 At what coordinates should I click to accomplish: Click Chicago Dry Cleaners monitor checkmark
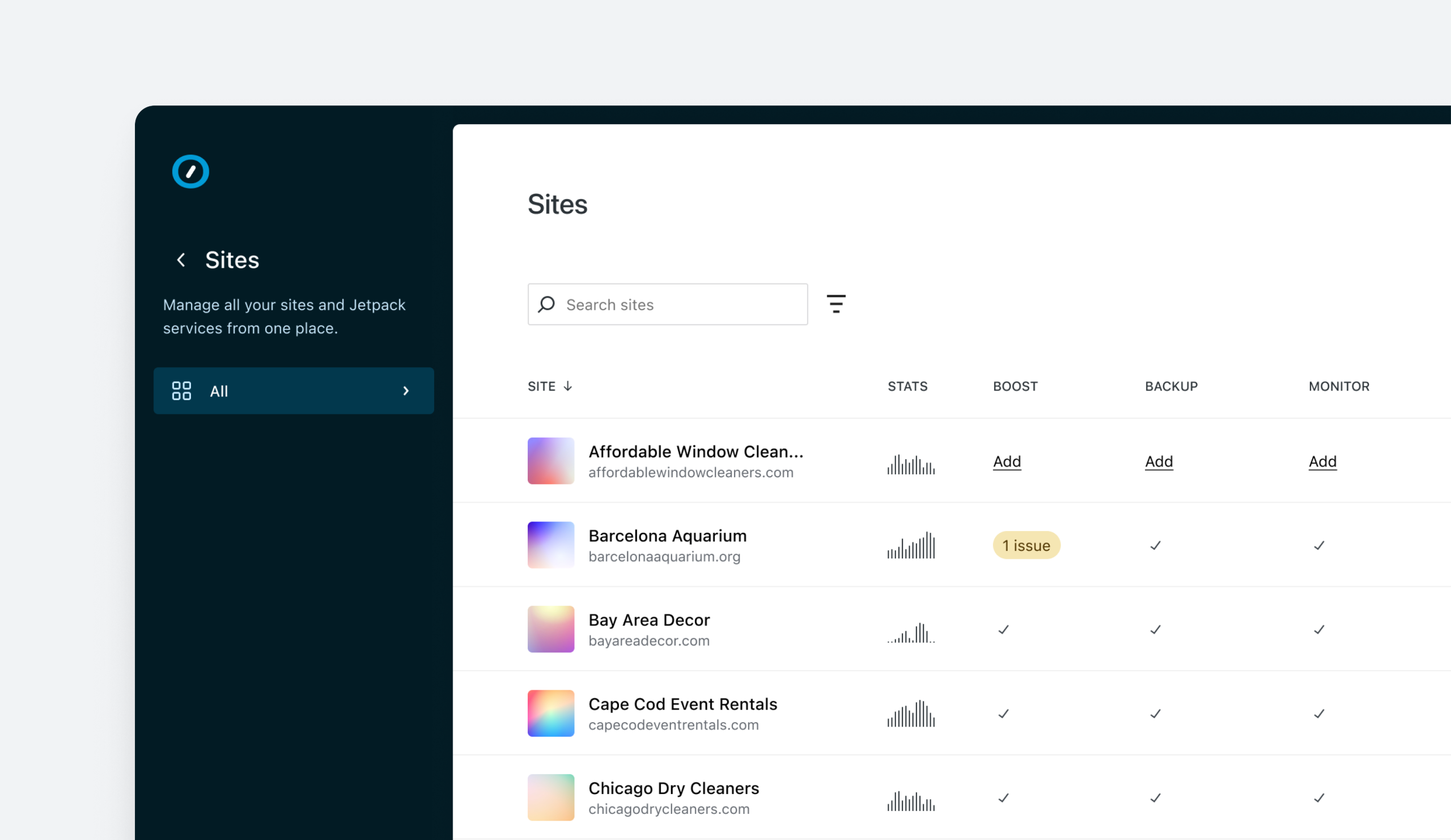coord(1318,797)
